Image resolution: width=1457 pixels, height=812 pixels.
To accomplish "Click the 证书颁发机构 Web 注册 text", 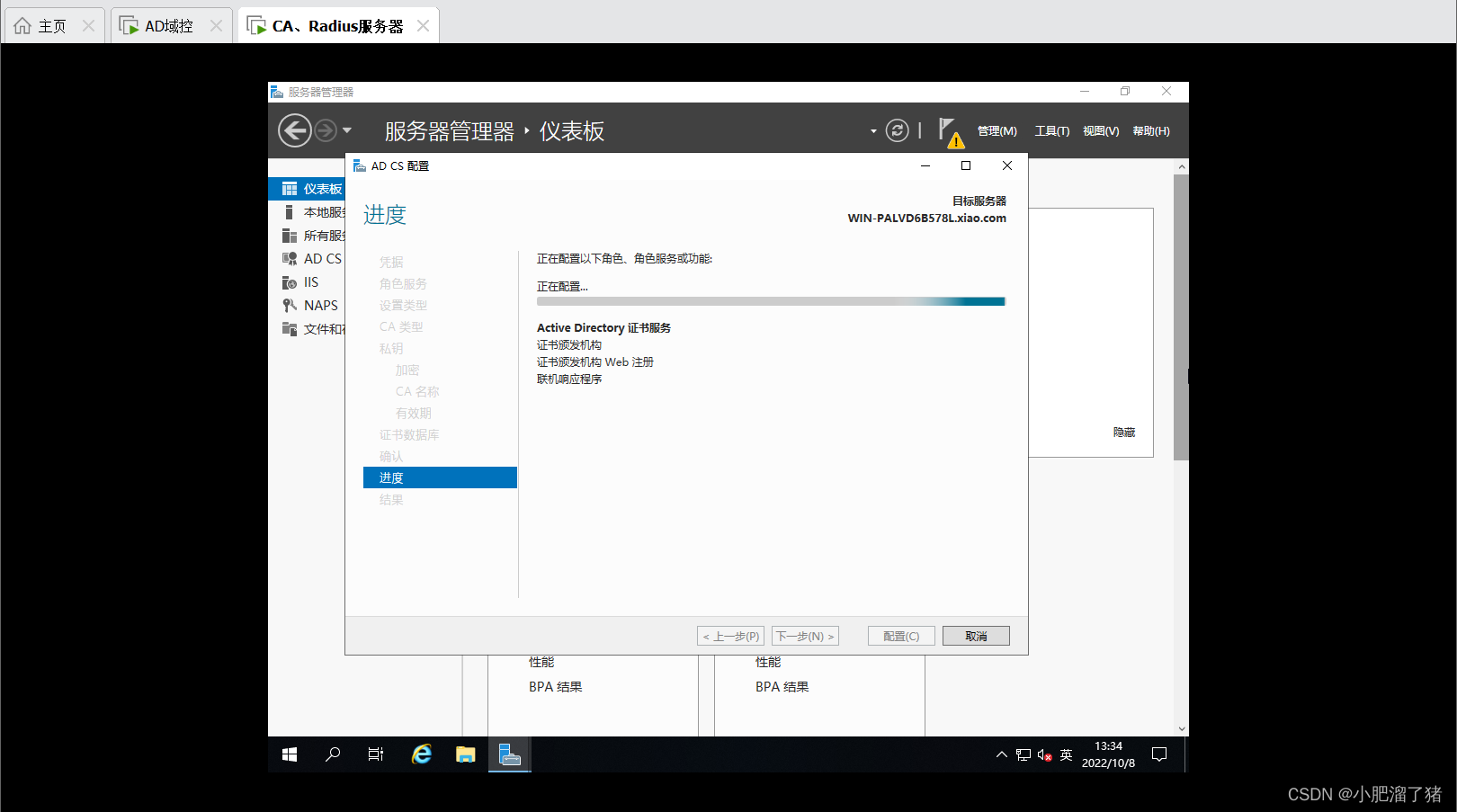I will [595, 361].
